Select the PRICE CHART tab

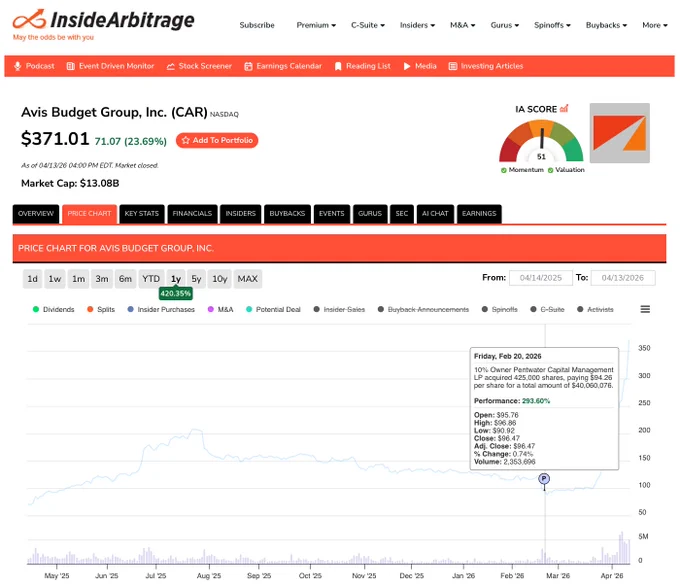coord(89,214)
